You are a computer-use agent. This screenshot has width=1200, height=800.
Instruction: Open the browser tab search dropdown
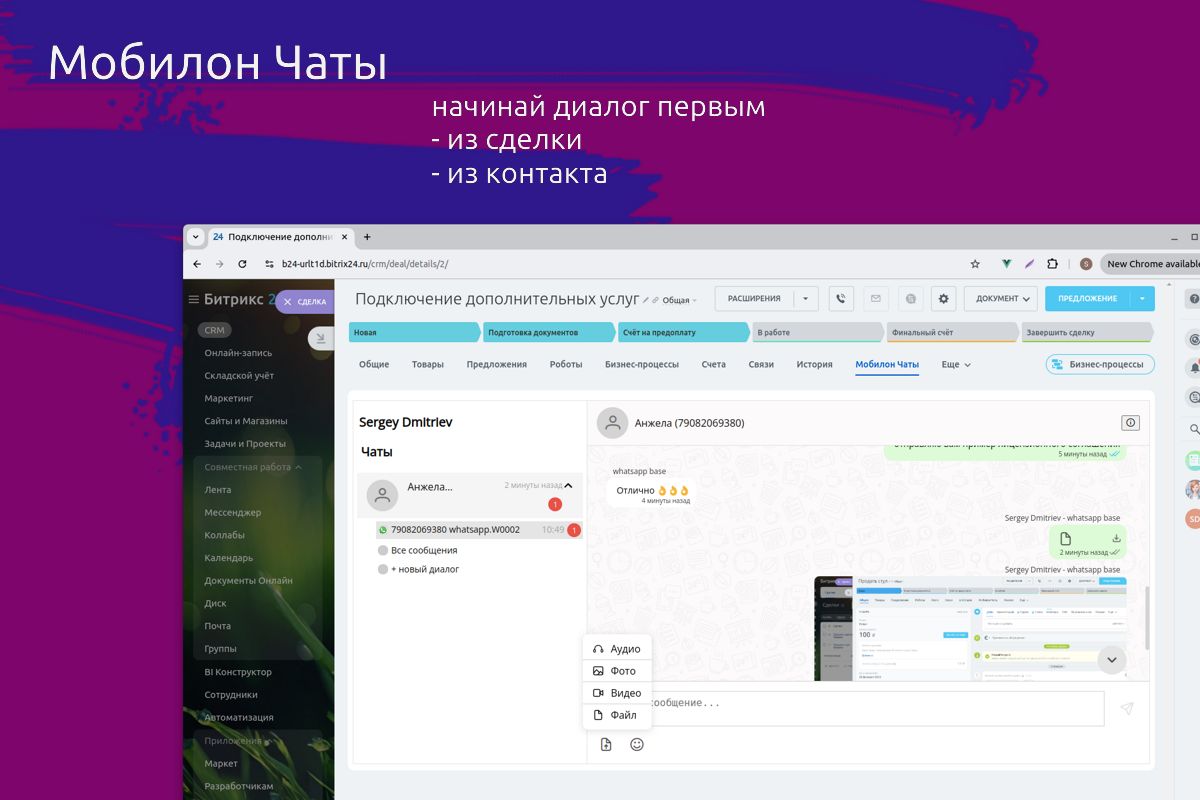point(196,237)
